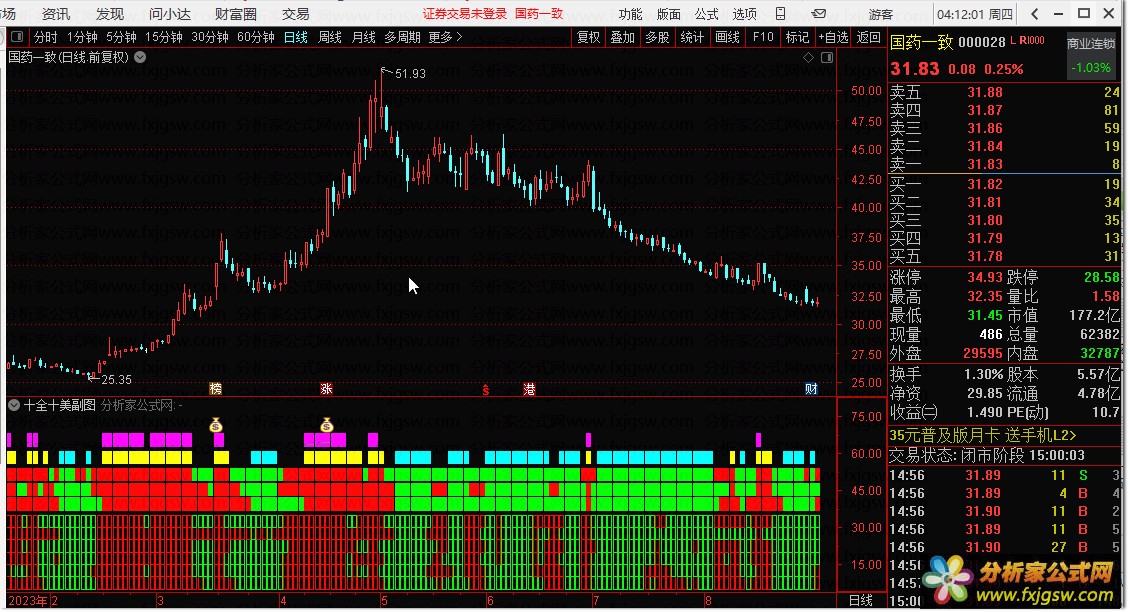
Task: Click the 商业连锁 sector box
Action: 1091,56
